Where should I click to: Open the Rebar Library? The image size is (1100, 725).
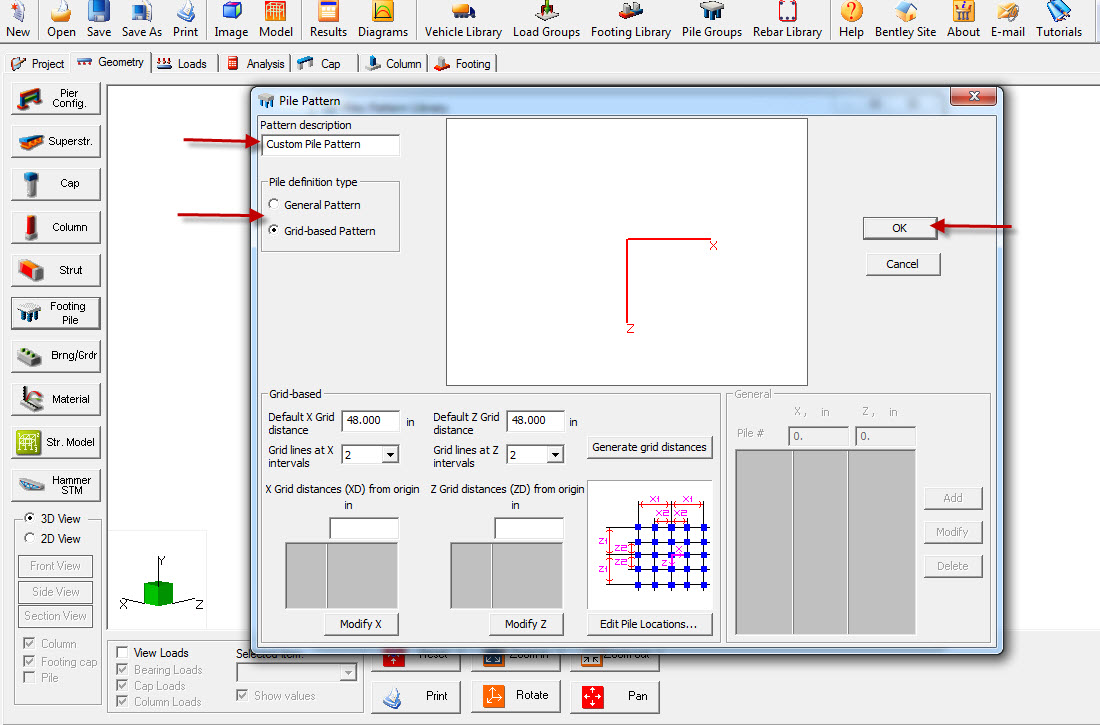click(787, 20)
